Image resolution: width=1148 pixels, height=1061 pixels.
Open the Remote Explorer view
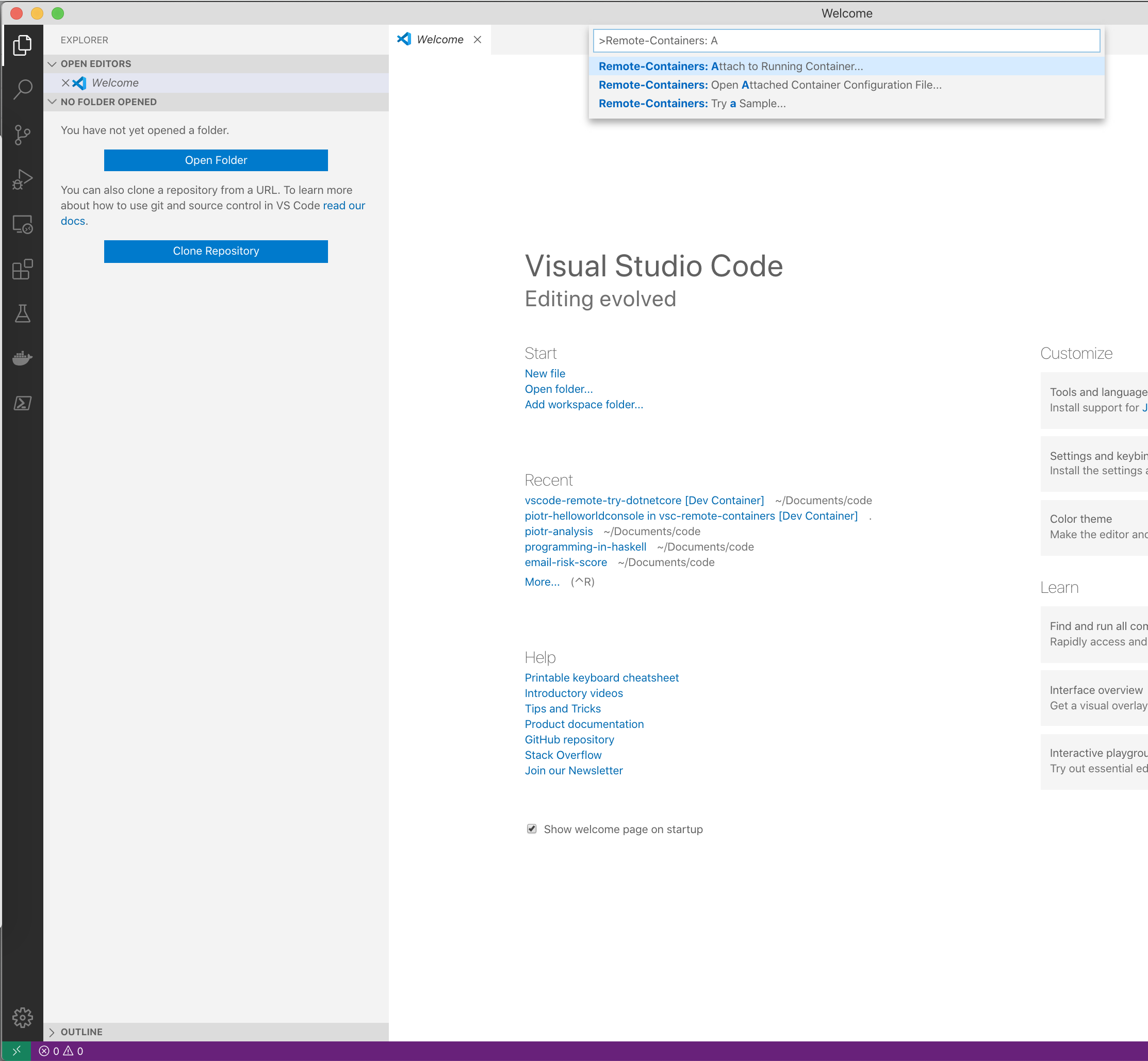tap(23, 224)
